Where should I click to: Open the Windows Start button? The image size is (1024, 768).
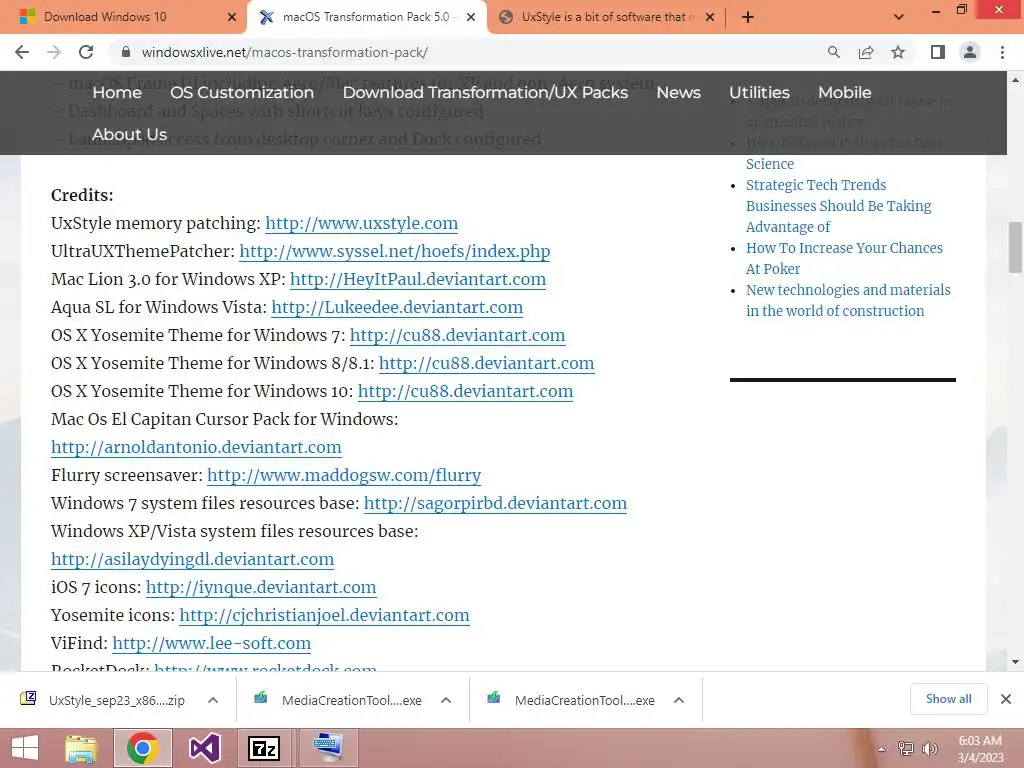pyautogui.click(x=25, y=748)
